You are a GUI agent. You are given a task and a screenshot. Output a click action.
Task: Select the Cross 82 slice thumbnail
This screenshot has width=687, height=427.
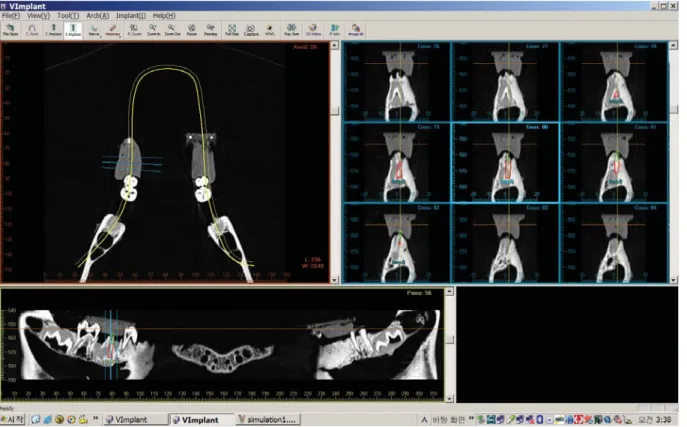pyautogui.click(x=397, y=243)
